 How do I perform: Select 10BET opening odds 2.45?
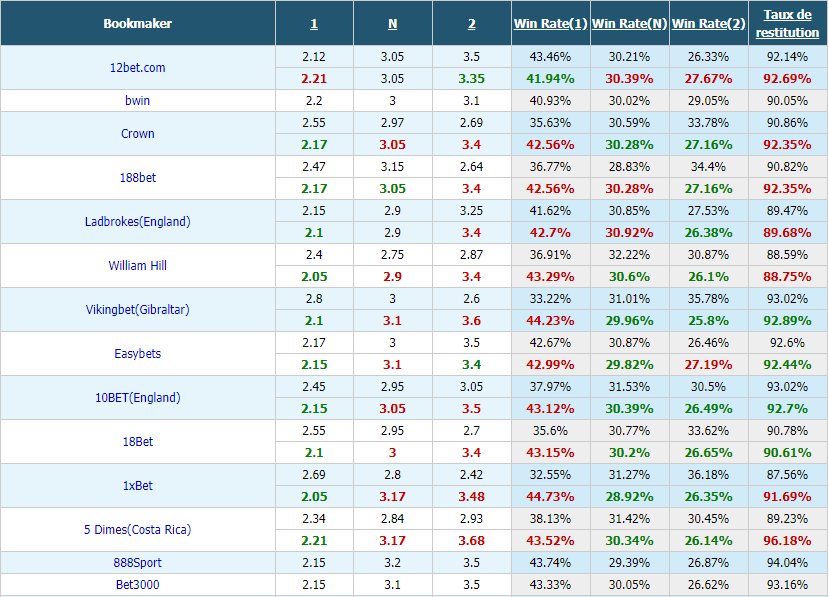click(x=314, y=387)
